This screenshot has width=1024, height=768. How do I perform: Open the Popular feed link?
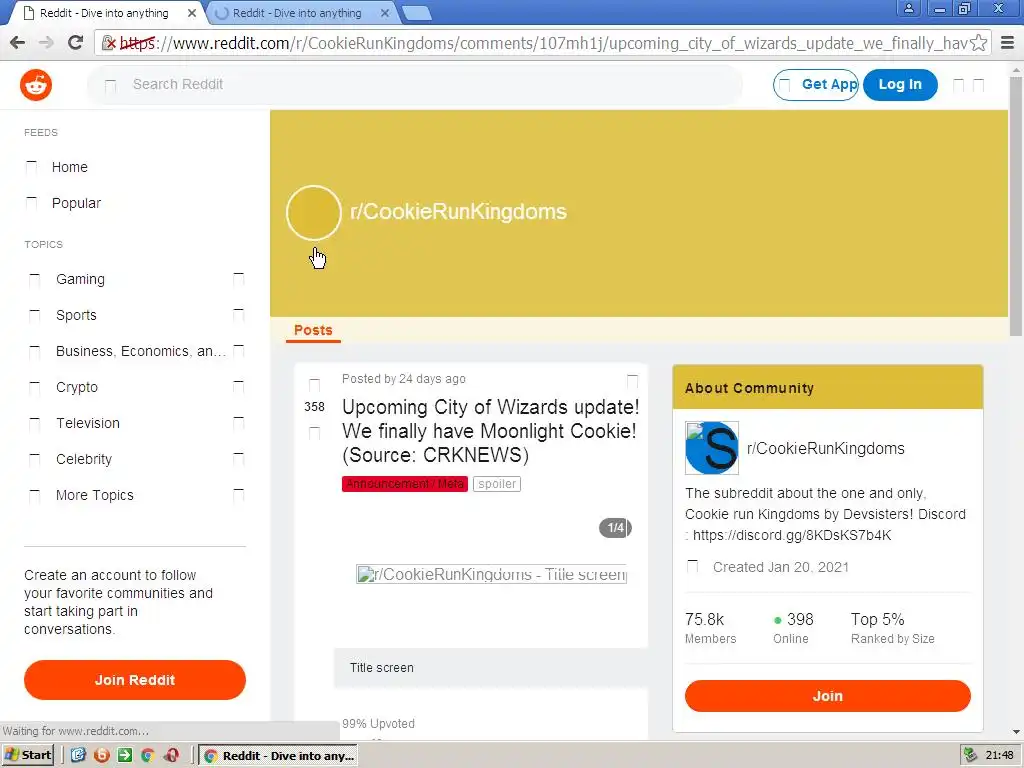[76, 203]
